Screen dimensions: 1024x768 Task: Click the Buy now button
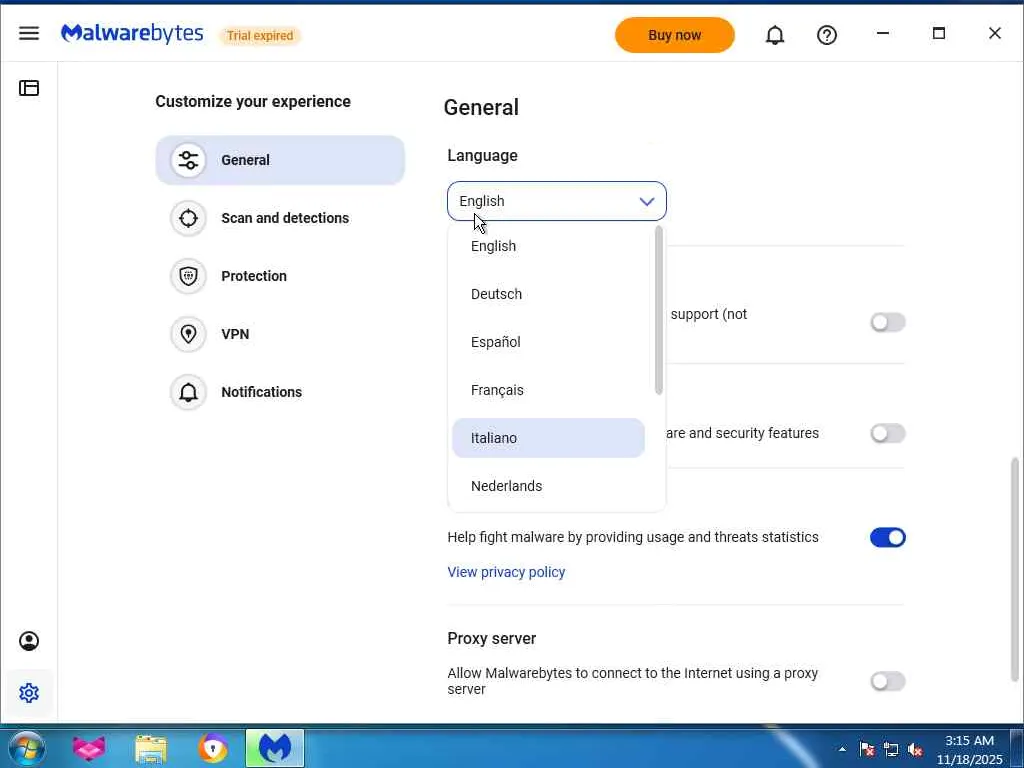pos(675,35)
